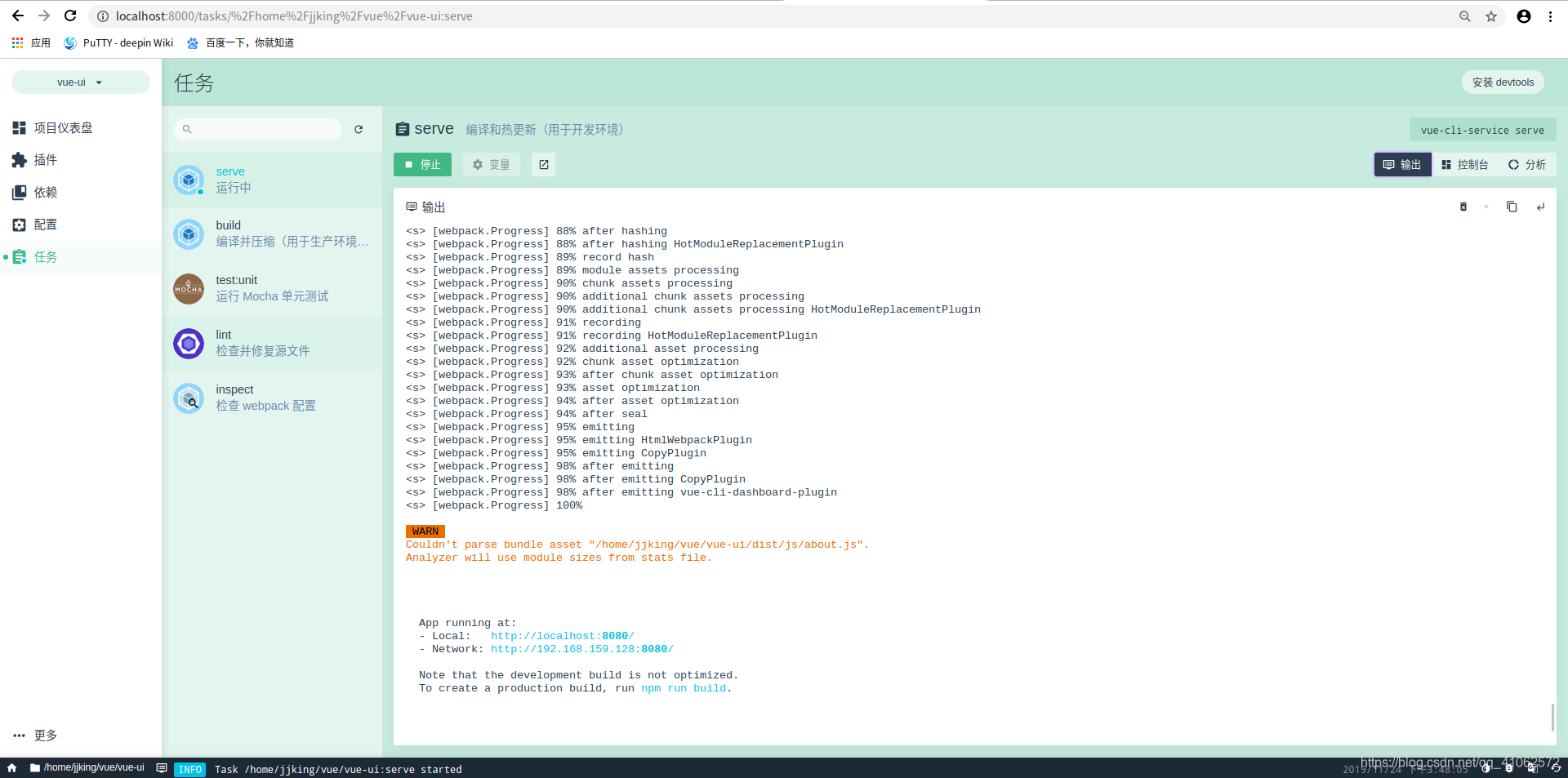
Task: Stop the running serve task
Action: pyautogui.click(x=422, y=165)
